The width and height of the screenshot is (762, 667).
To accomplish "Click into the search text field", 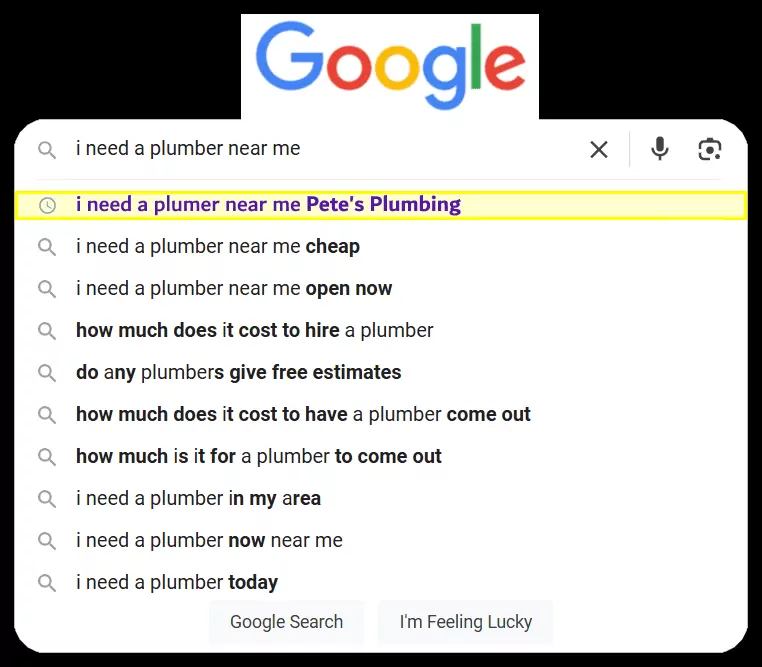I will [320, 149].
